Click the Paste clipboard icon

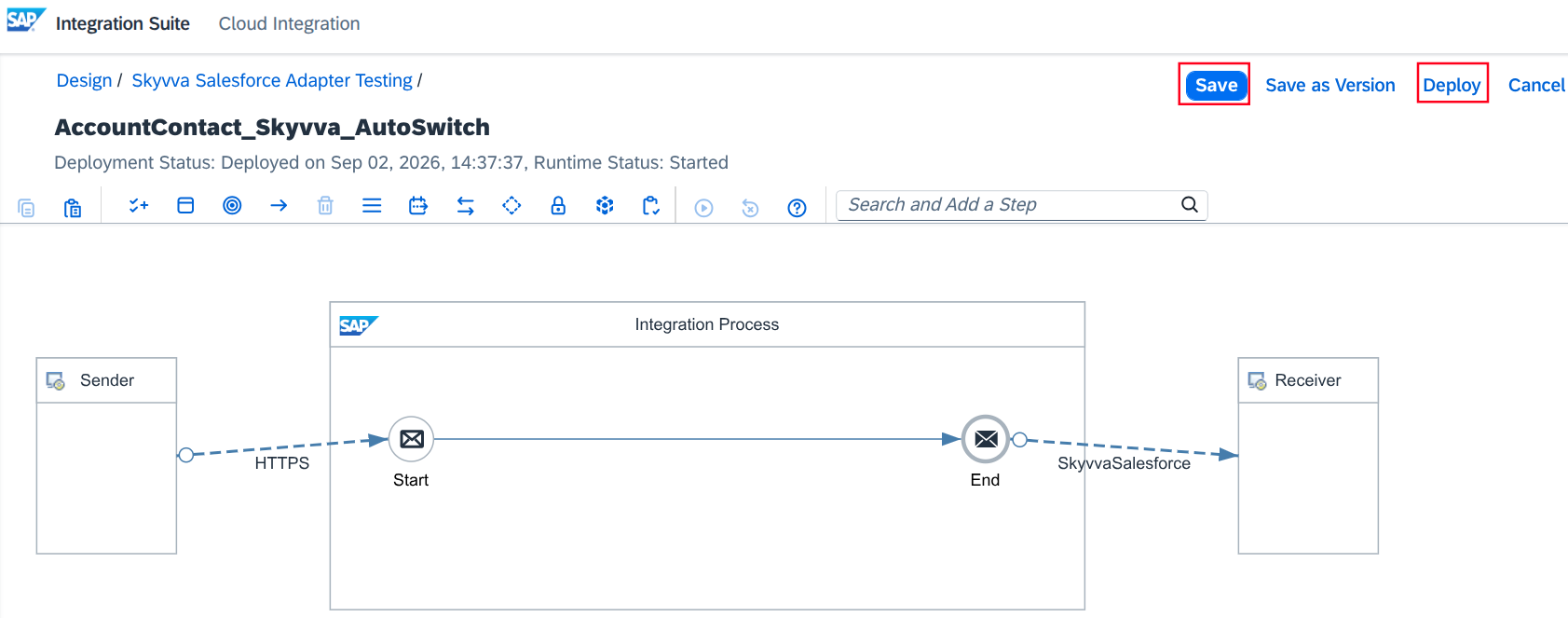point(73,207)
